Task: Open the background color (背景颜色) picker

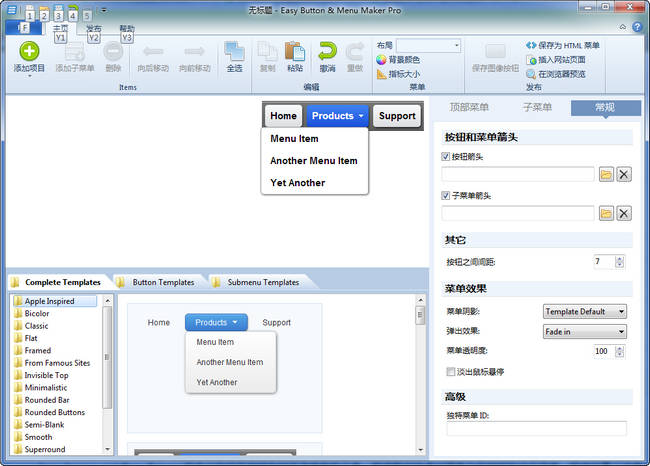Action: tap(382, 60)
